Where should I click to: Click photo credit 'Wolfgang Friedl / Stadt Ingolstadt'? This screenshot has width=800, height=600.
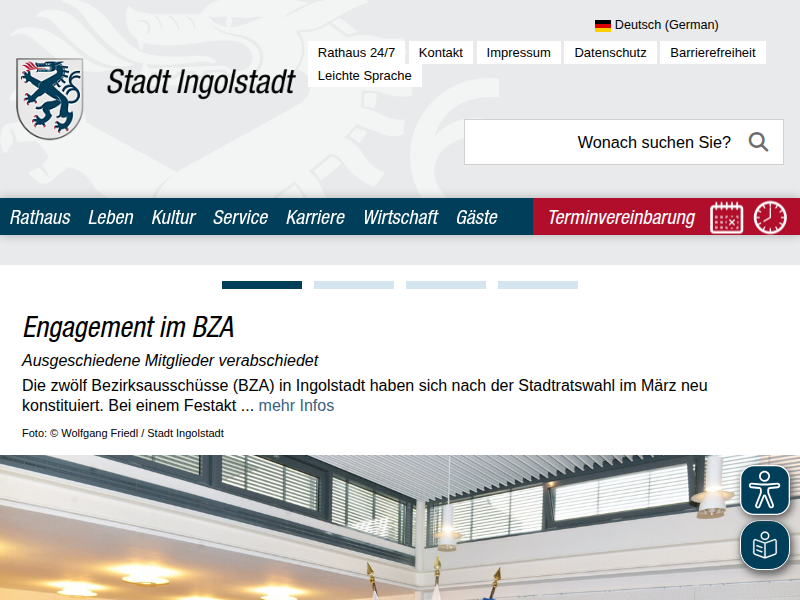pyautogui.click(x=142, y=434)
